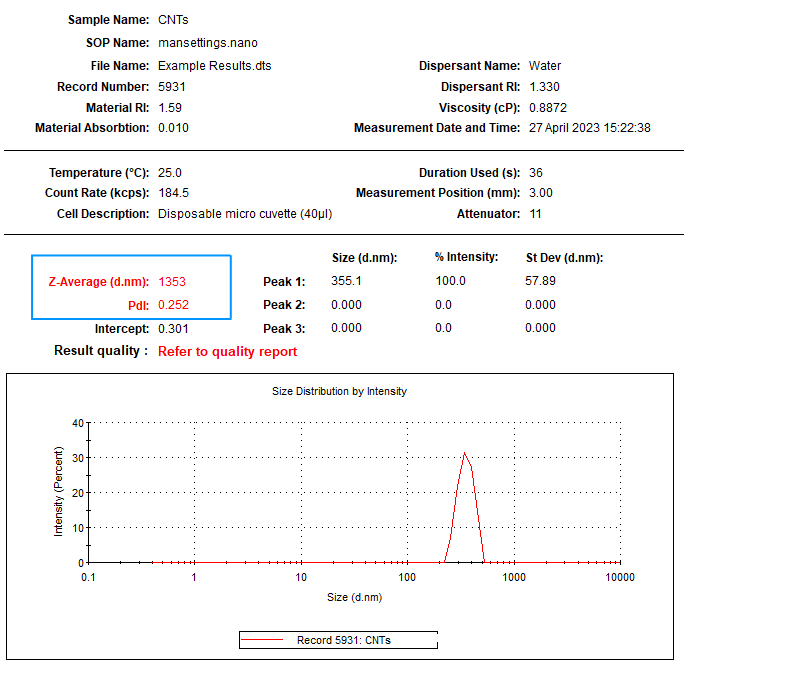
Task: Click the 'Refer to quality report' text
Action: tap(227, 351)
